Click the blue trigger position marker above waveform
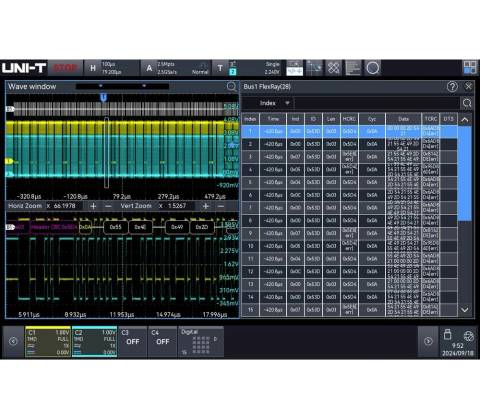480x420 pixels. [x=103, y=97]
